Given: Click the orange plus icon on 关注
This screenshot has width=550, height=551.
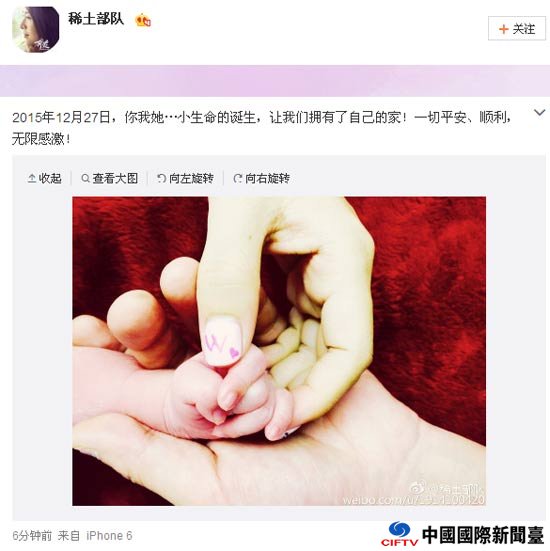Looking at the screenshot, I should tap(504, 29).
